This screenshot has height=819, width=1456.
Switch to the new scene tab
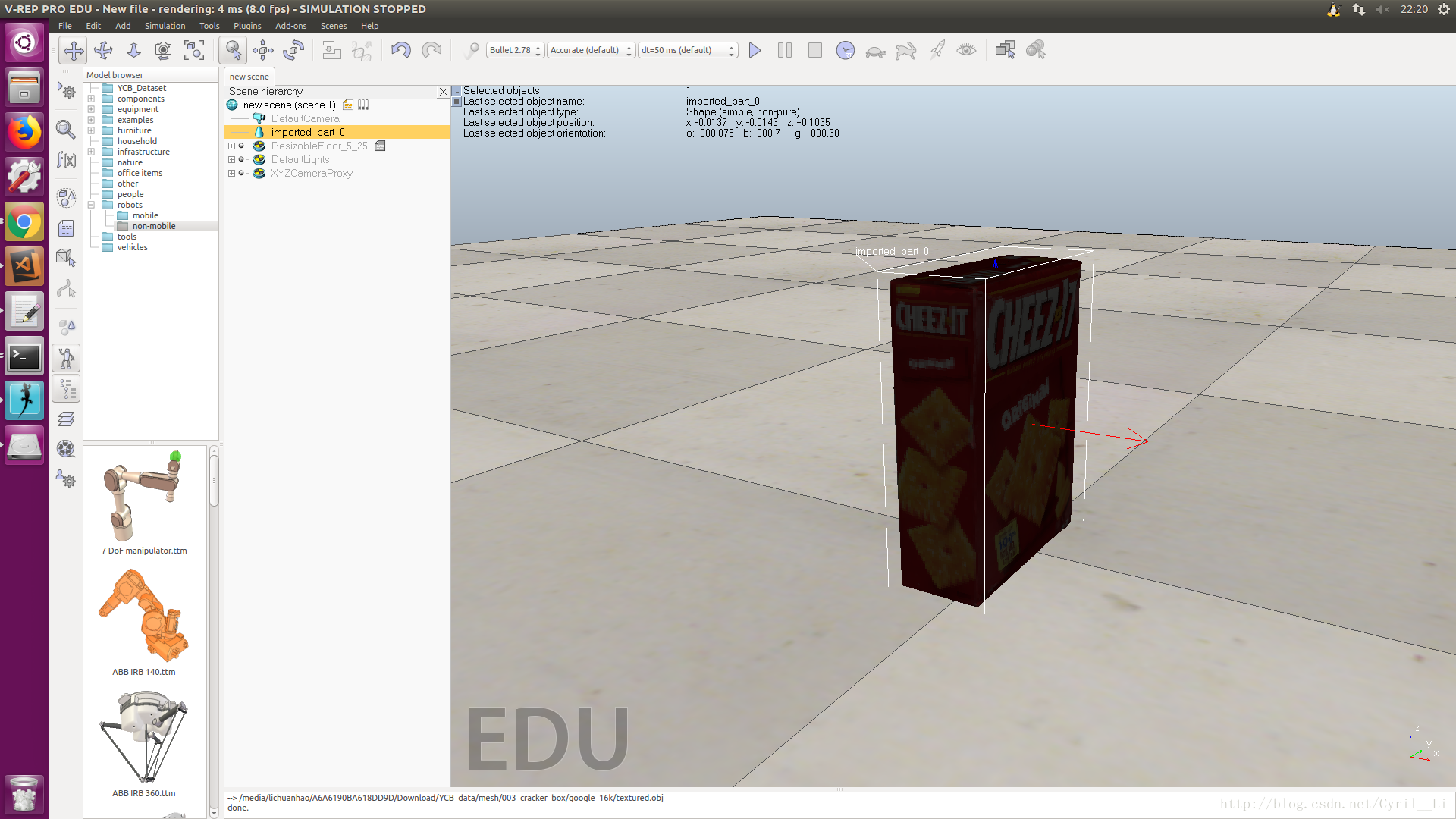(x=249, y=77)
